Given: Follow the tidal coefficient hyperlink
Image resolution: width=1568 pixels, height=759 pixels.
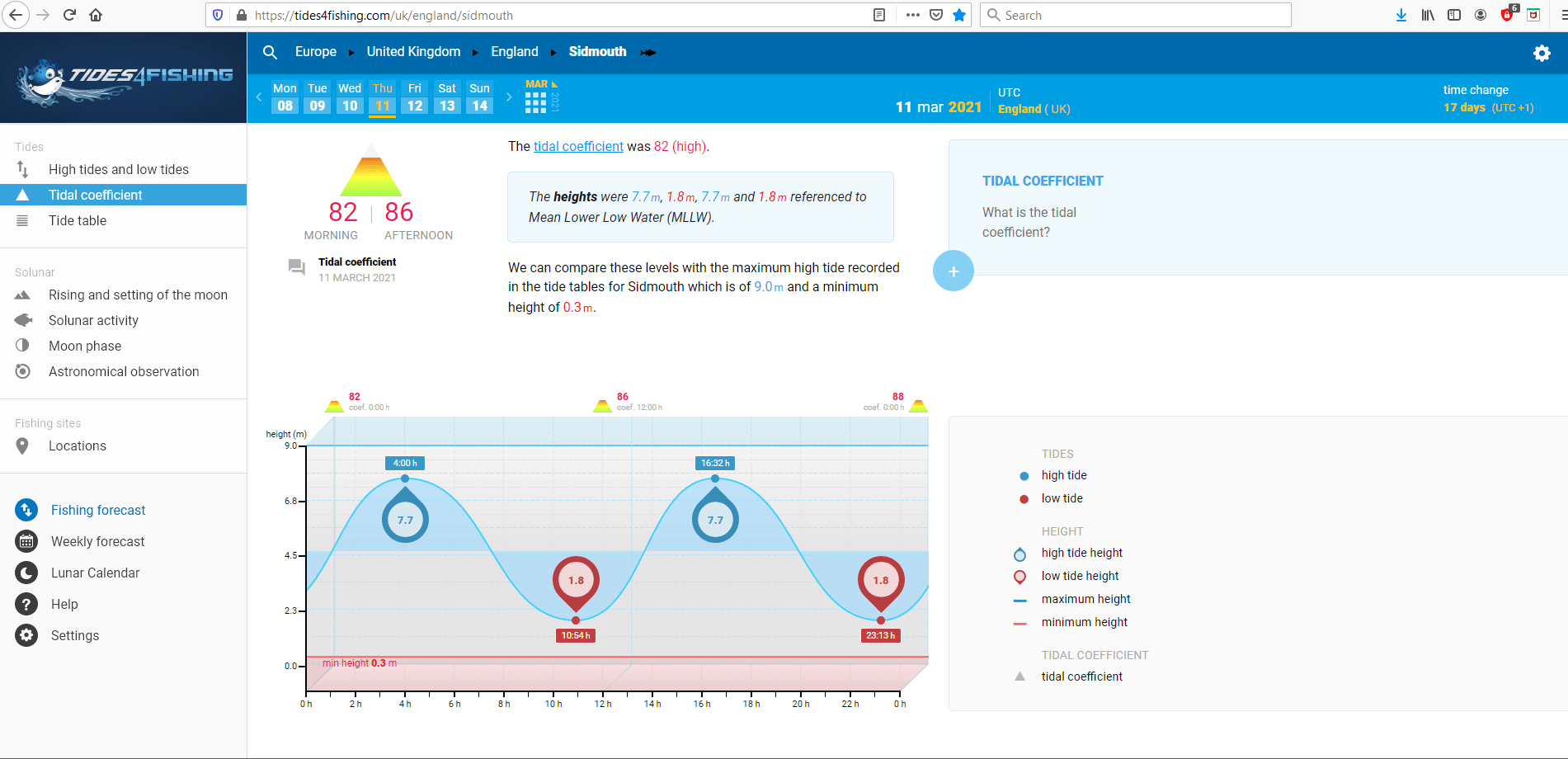Looking at the screenshot, I should (578, 146).
